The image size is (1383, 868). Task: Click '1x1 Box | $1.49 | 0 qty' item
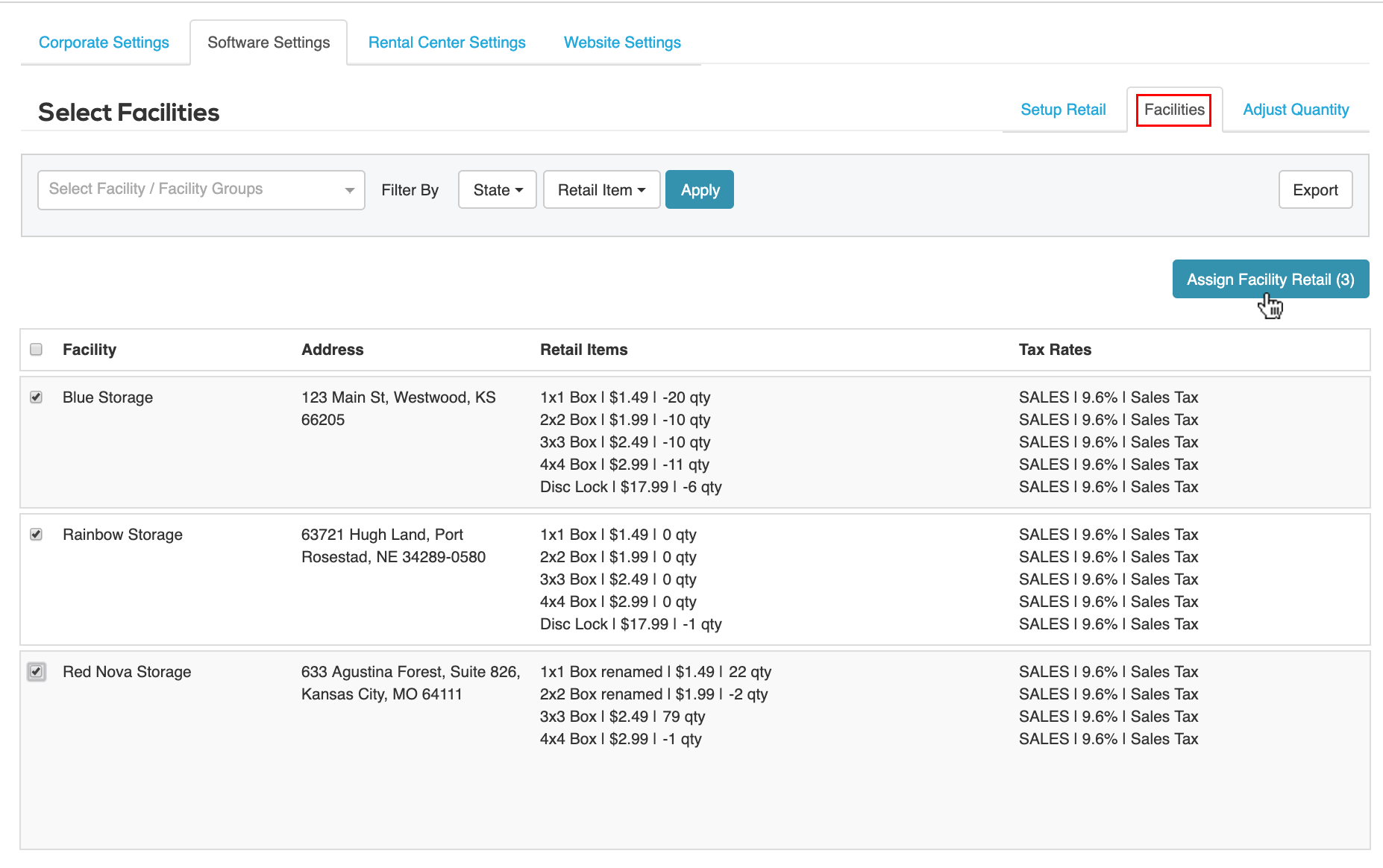tap(618, 535)
